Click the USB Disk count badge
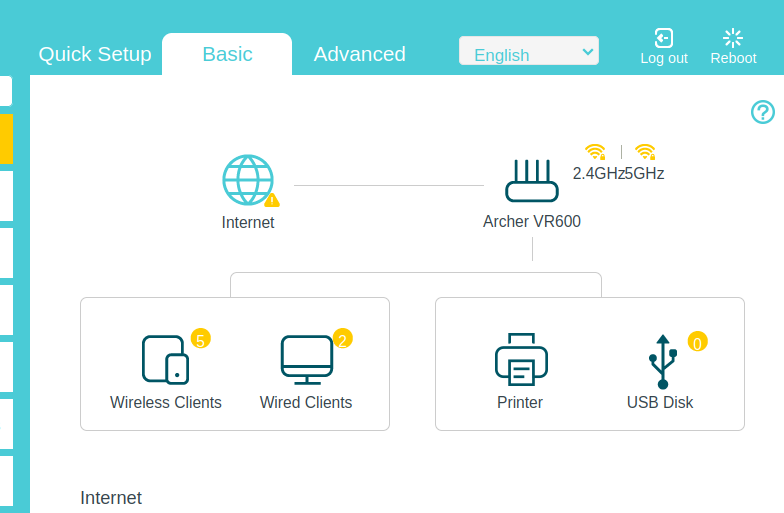 coord(697,342)
